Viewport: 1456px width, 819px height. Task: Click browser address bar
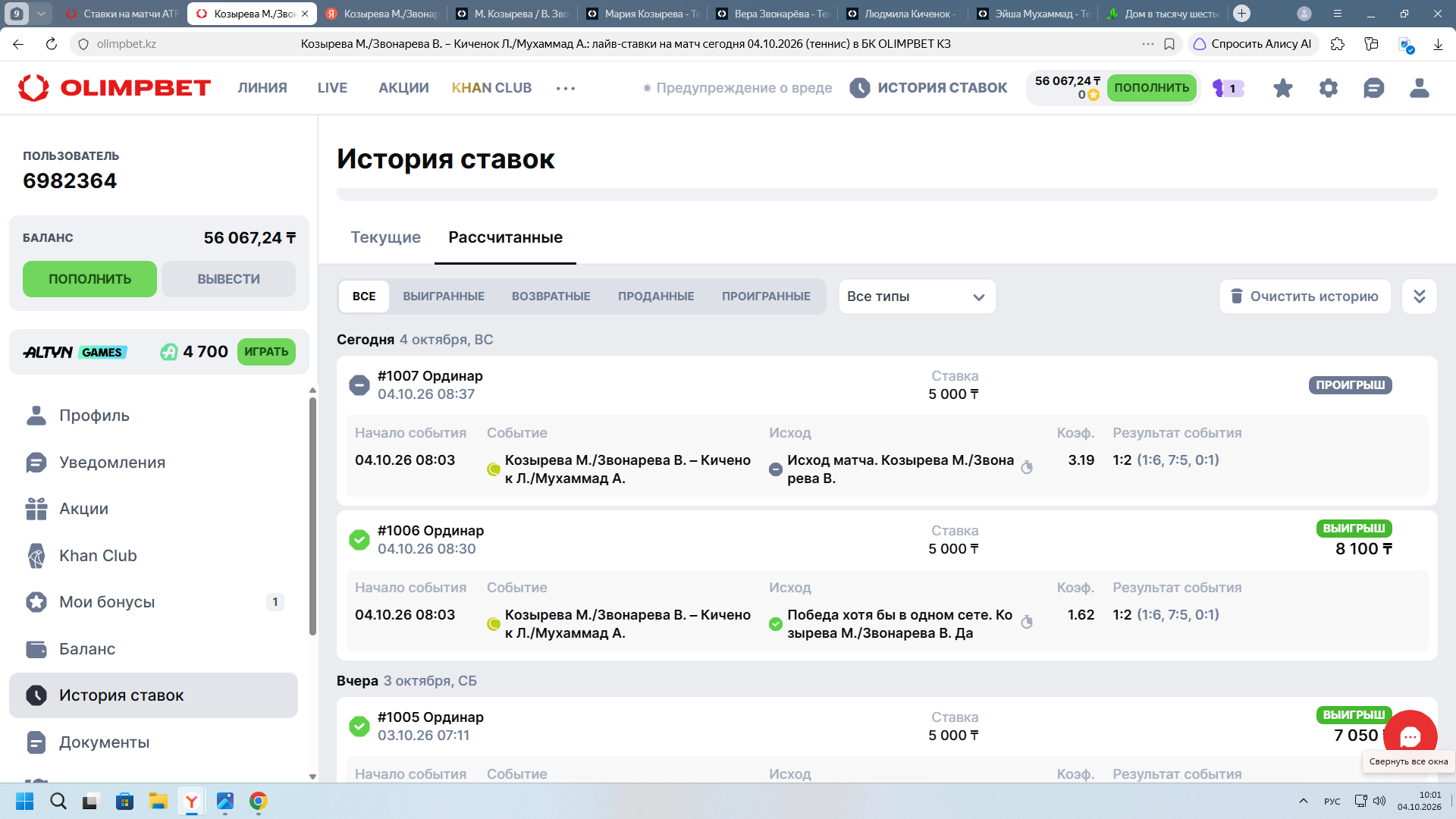[626, 44]
